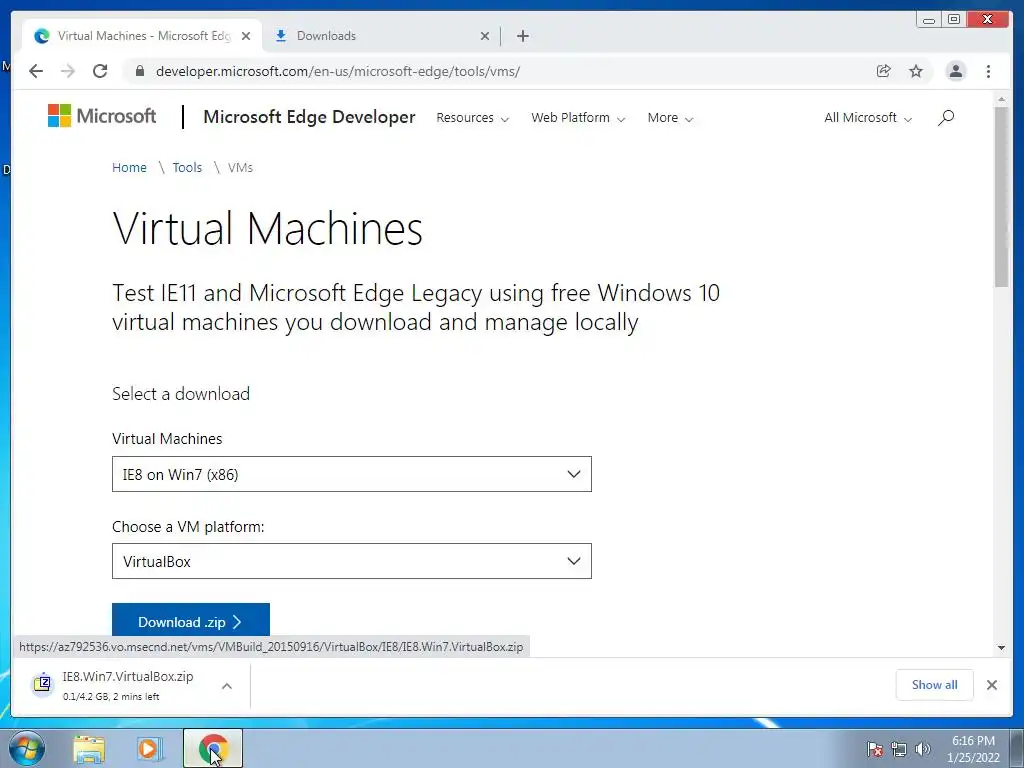Click the page vertical scrollbar thumb
This screenshot has height=768, width=1024.
[x=1001, y=196]
